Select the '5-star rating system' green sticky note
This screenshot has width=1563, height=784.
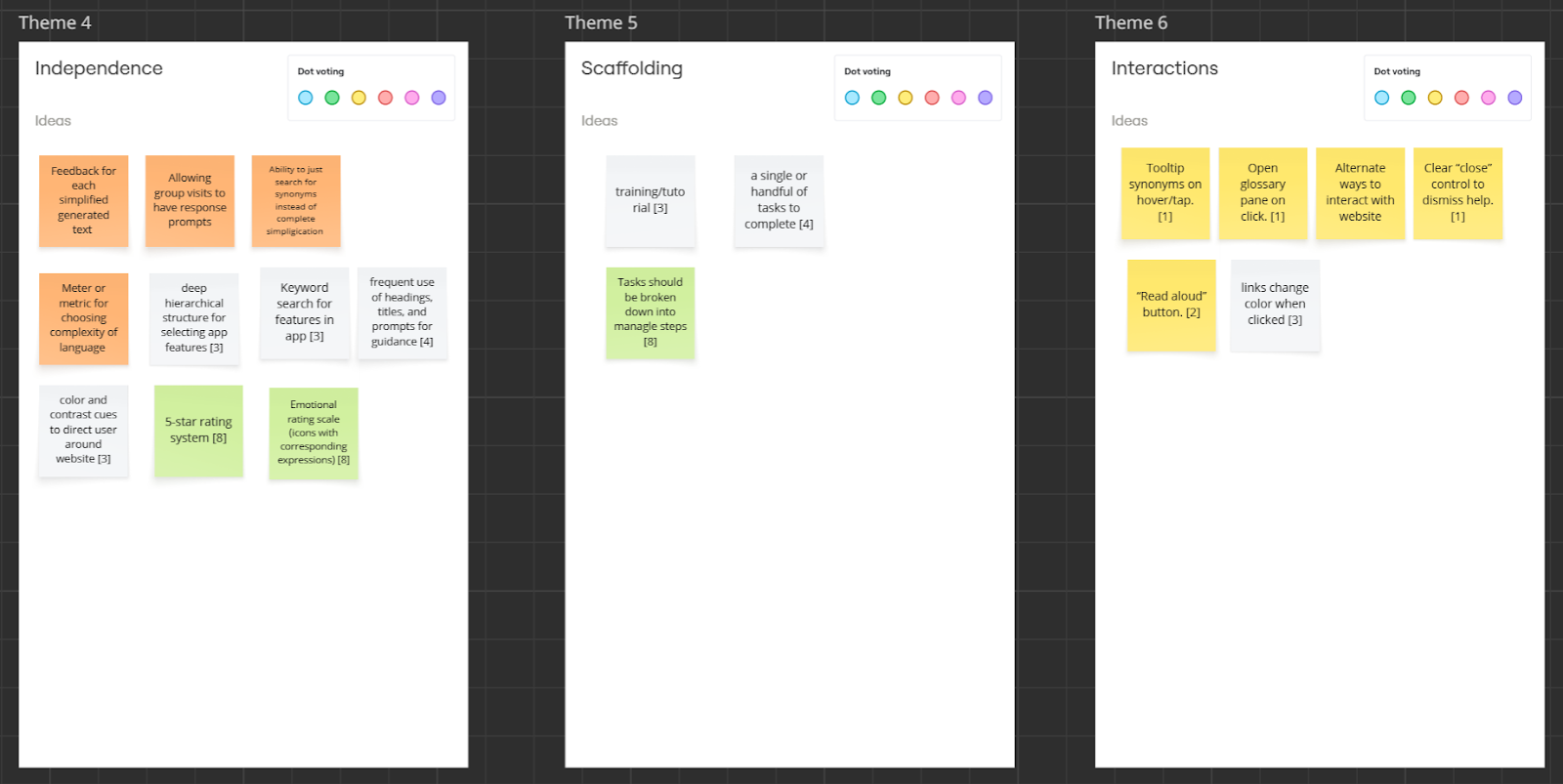pos(198,431)
